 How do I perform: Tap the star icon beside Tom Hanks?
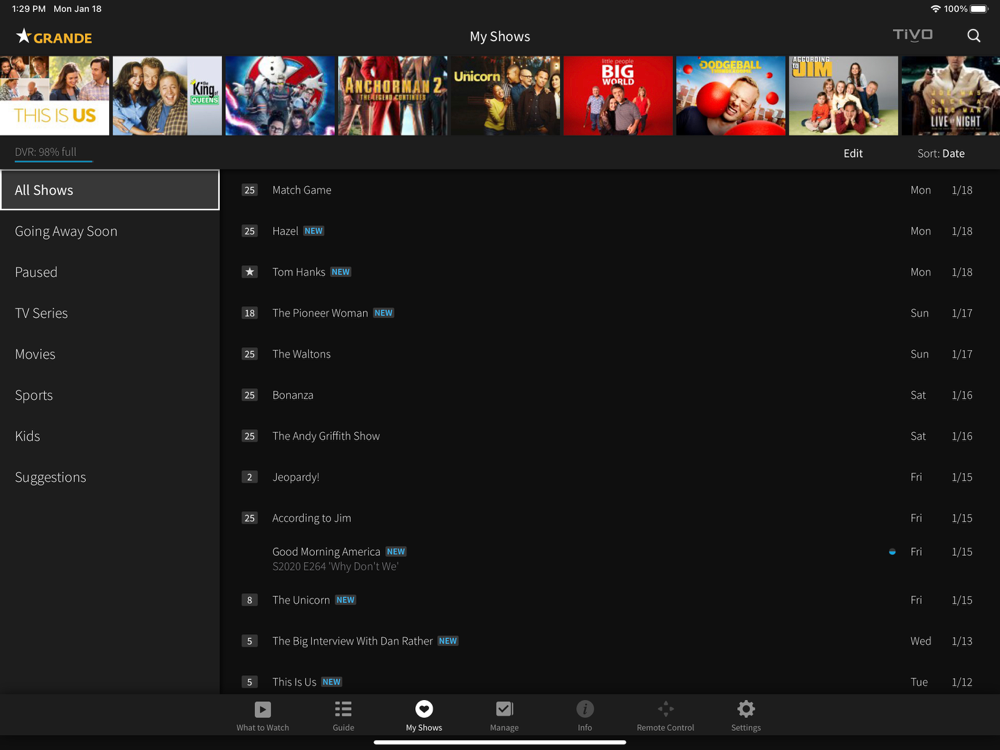pos(250,272)
